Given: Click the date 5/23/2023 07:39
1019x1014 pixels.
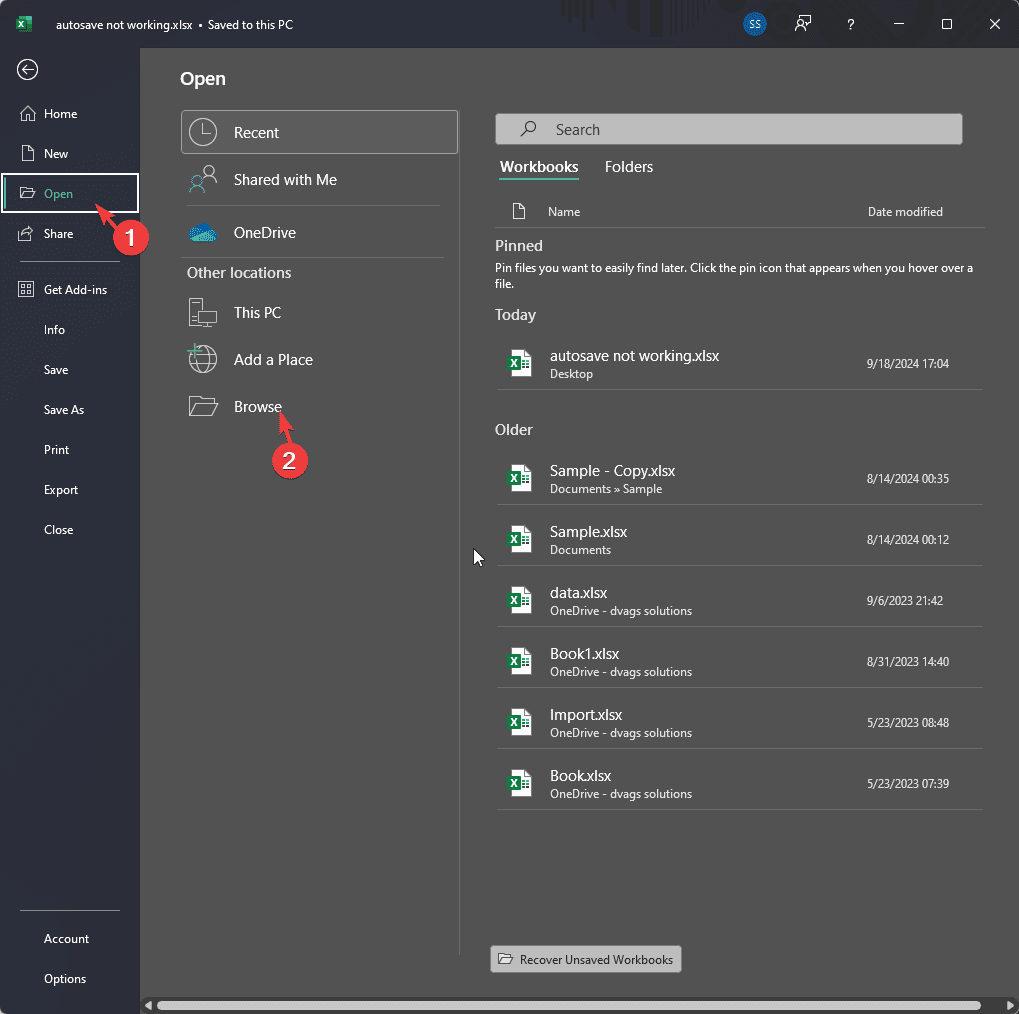Looking at the screenshot, I should [x=907, y=784].
